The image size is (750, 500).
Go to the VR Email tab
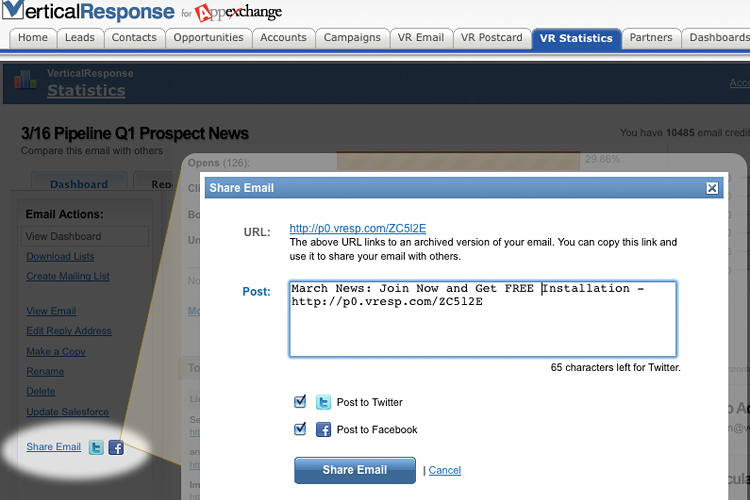[421, 38]
